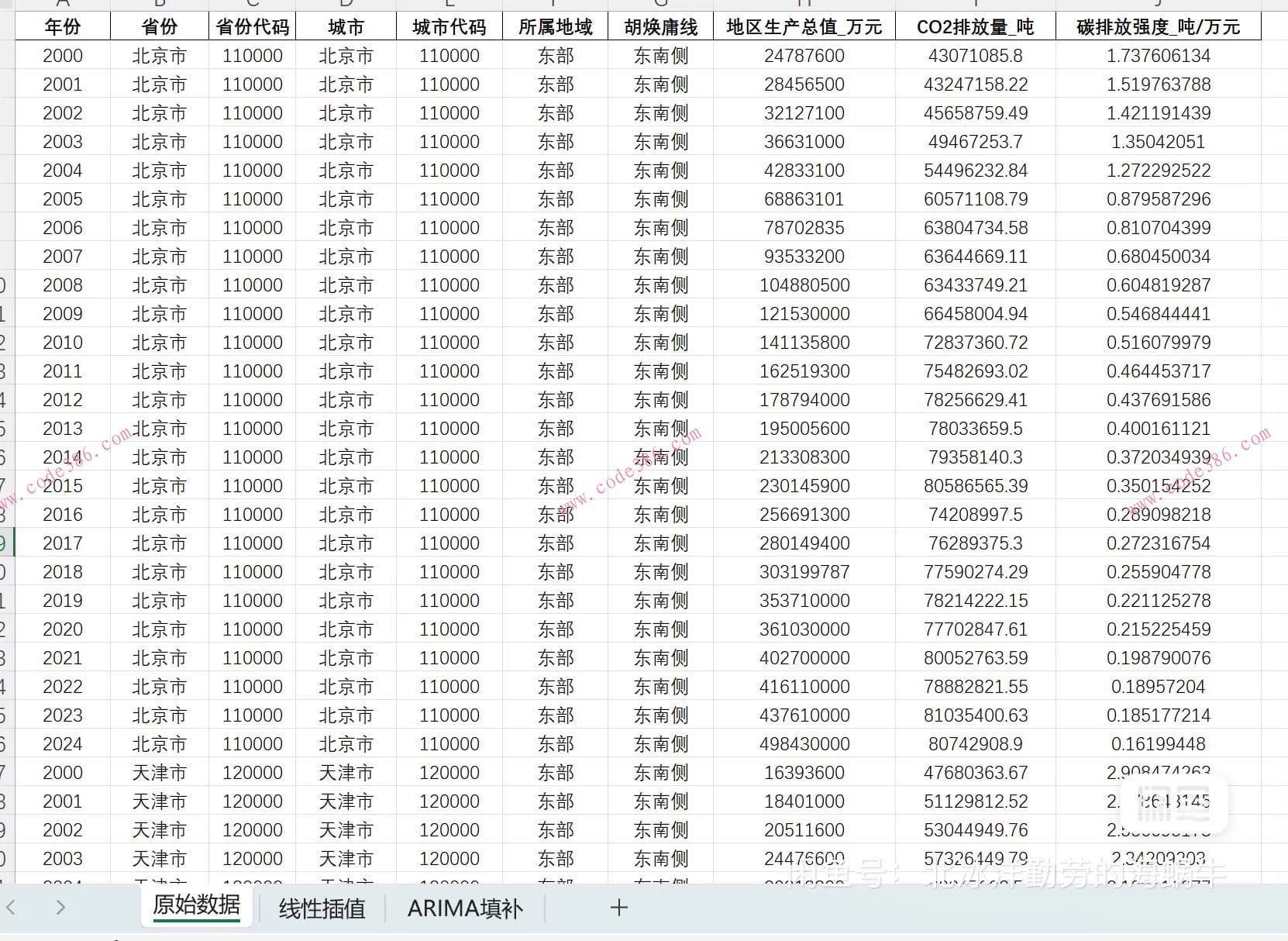Select the first 北京市 city cell
The height and width of the screenshot is (941, 1288).
click(x=345, y=55)
